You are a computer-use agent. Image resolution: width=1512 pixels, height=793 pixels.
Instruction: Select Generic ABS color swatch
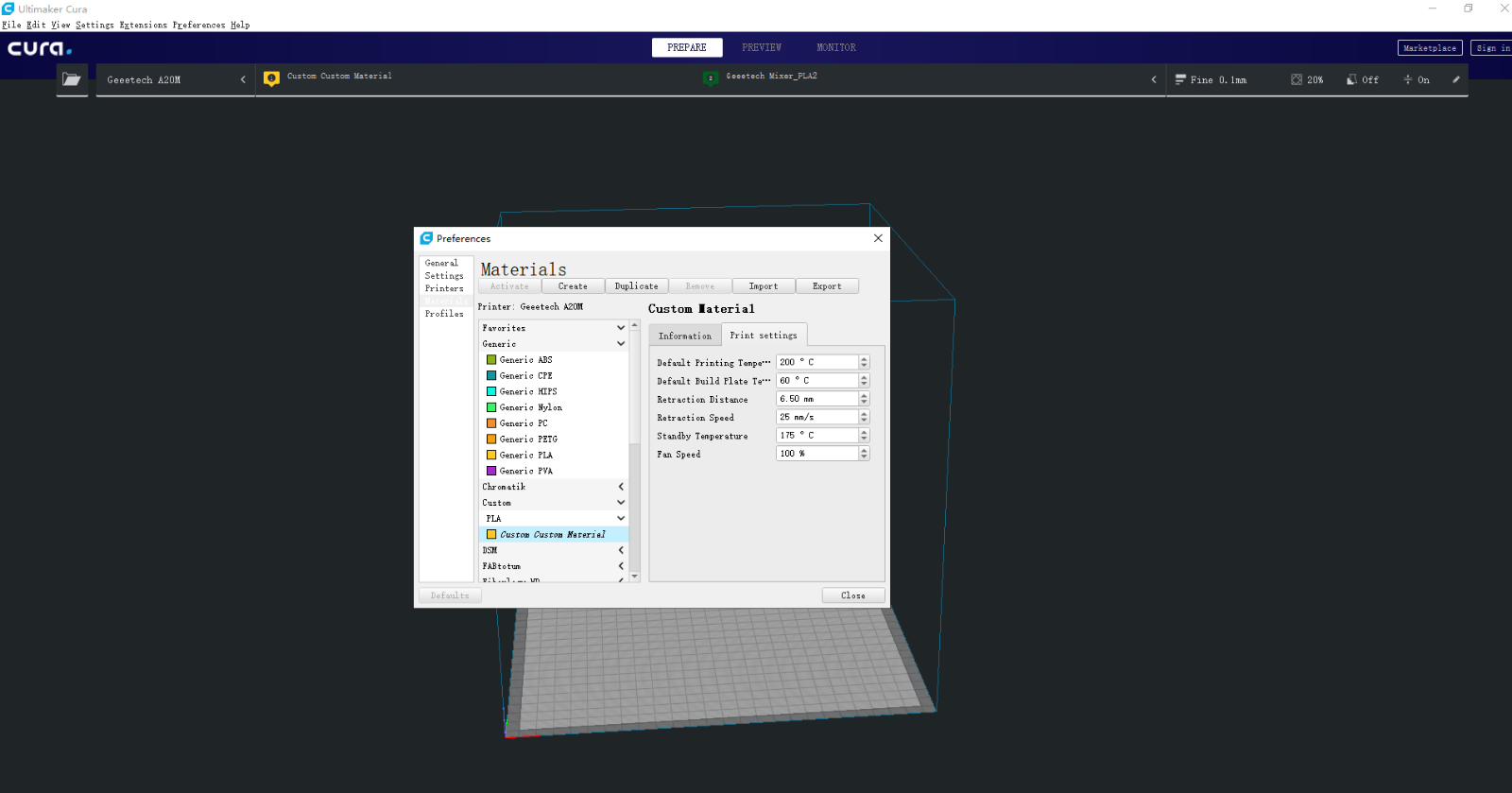coord(491,359)
